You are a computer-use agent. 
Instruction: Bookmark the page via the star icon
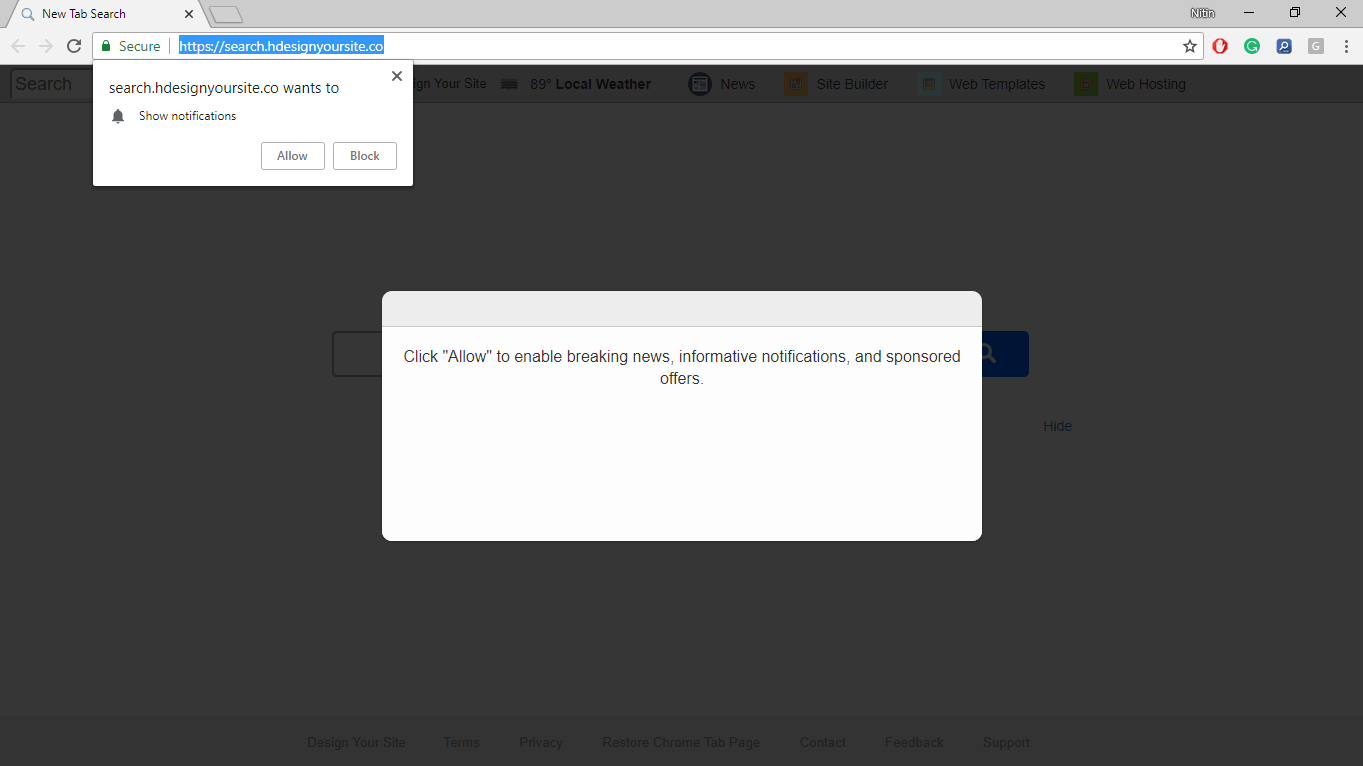[1189, 46]
